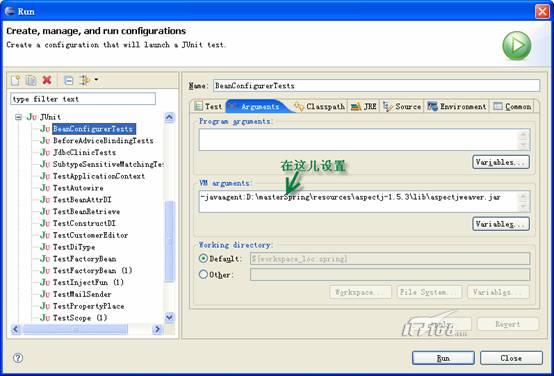Screen dimensions: 554x376
Task: Click the Duplicate configuration icon
Action: pyautogui.click(x=31, y=80)
